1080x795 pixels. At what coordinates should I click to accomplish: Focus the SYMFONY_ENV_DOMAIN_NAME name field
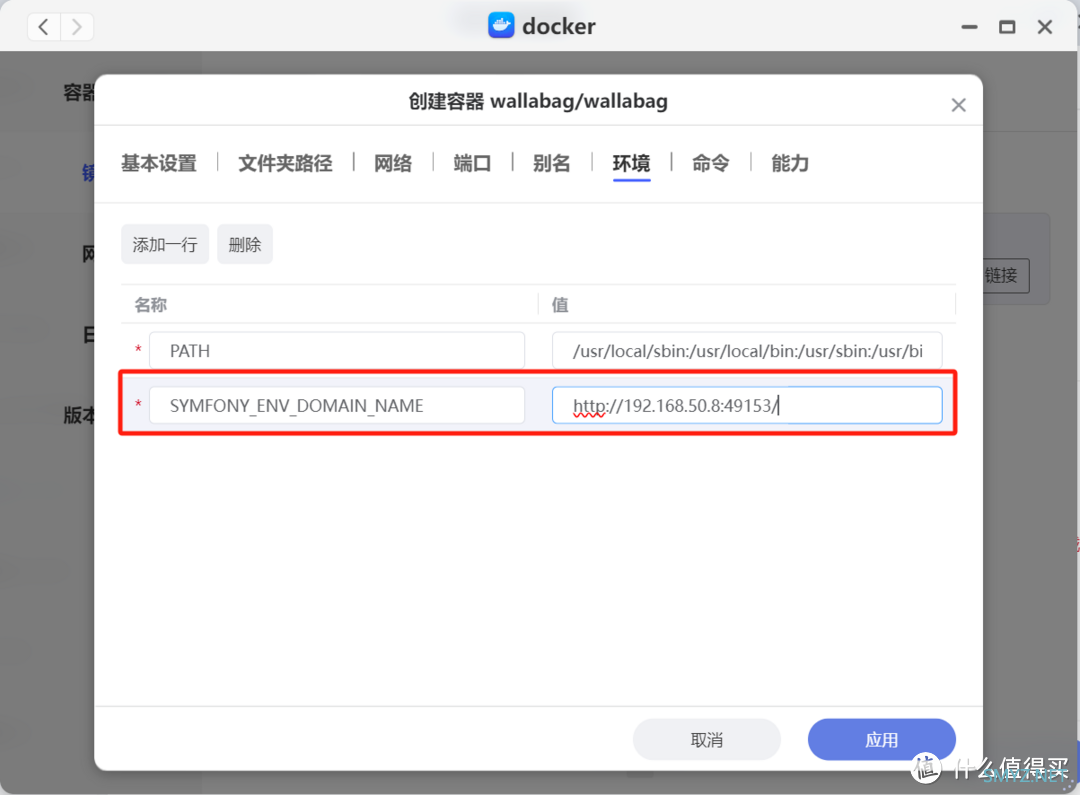[337, 405]
